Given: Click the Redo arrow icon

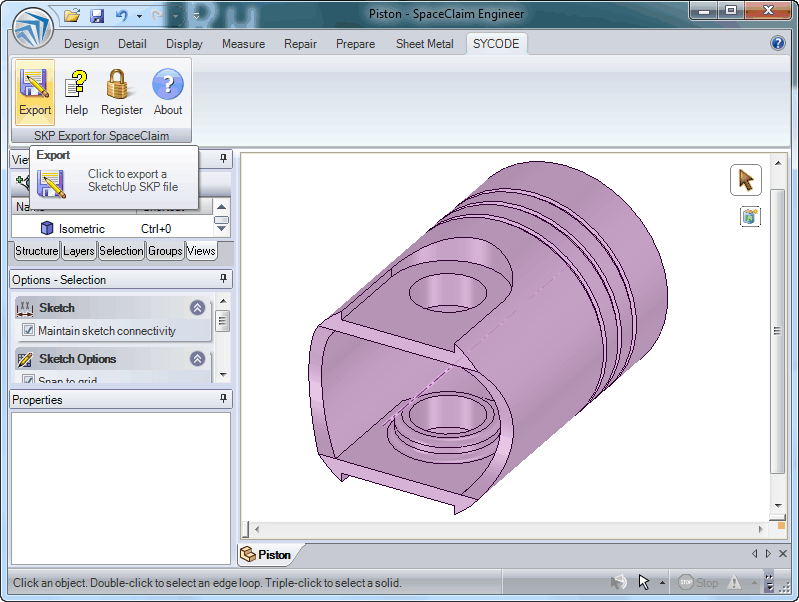Looking at the screenshot, I should click(158, 16).
